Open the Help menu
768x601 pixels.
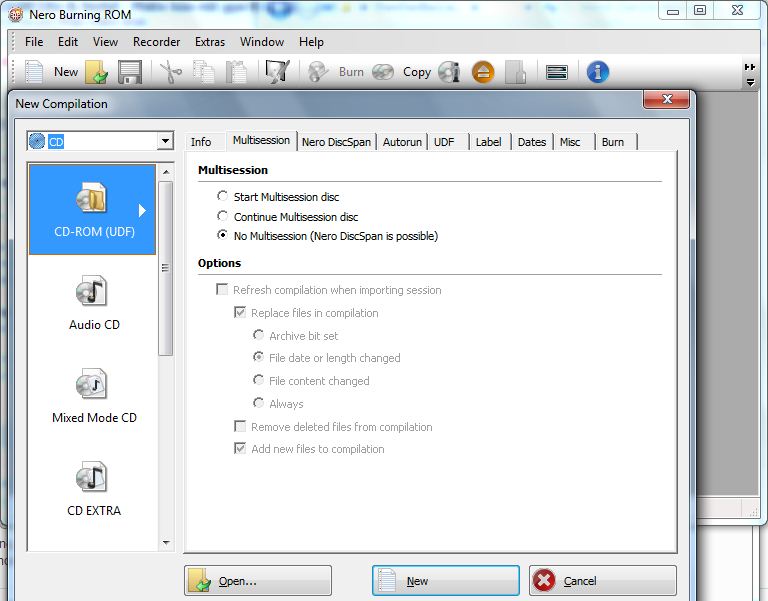(311, 42)
